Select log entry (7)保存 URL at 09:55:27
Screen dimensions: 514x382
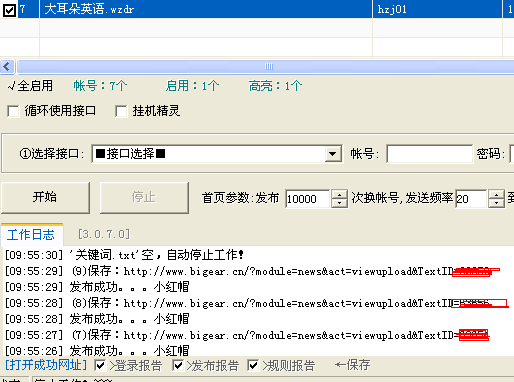pyautogui.click(x=247, y=335)
